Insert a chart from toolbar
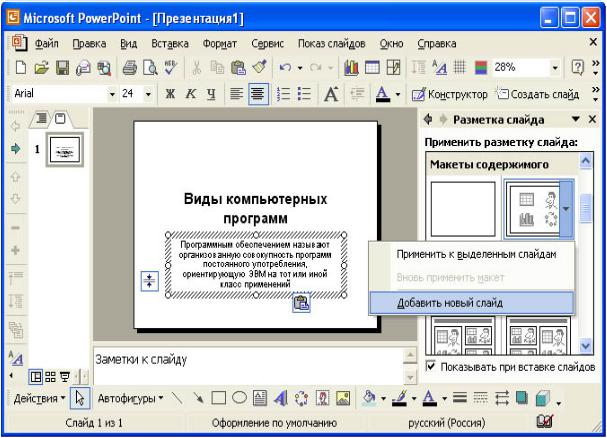 pos(351,68)
